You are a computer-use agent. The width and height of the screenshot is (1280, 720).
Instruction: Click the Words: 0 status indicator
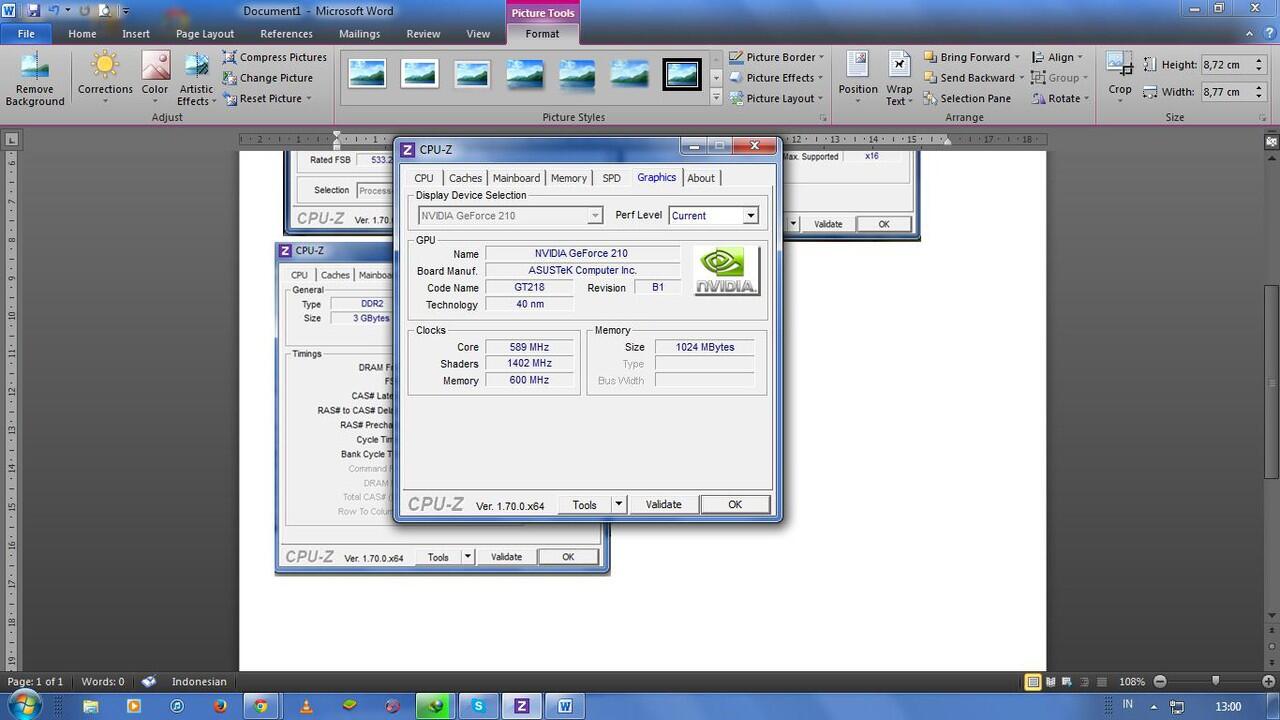click(103, 682)
